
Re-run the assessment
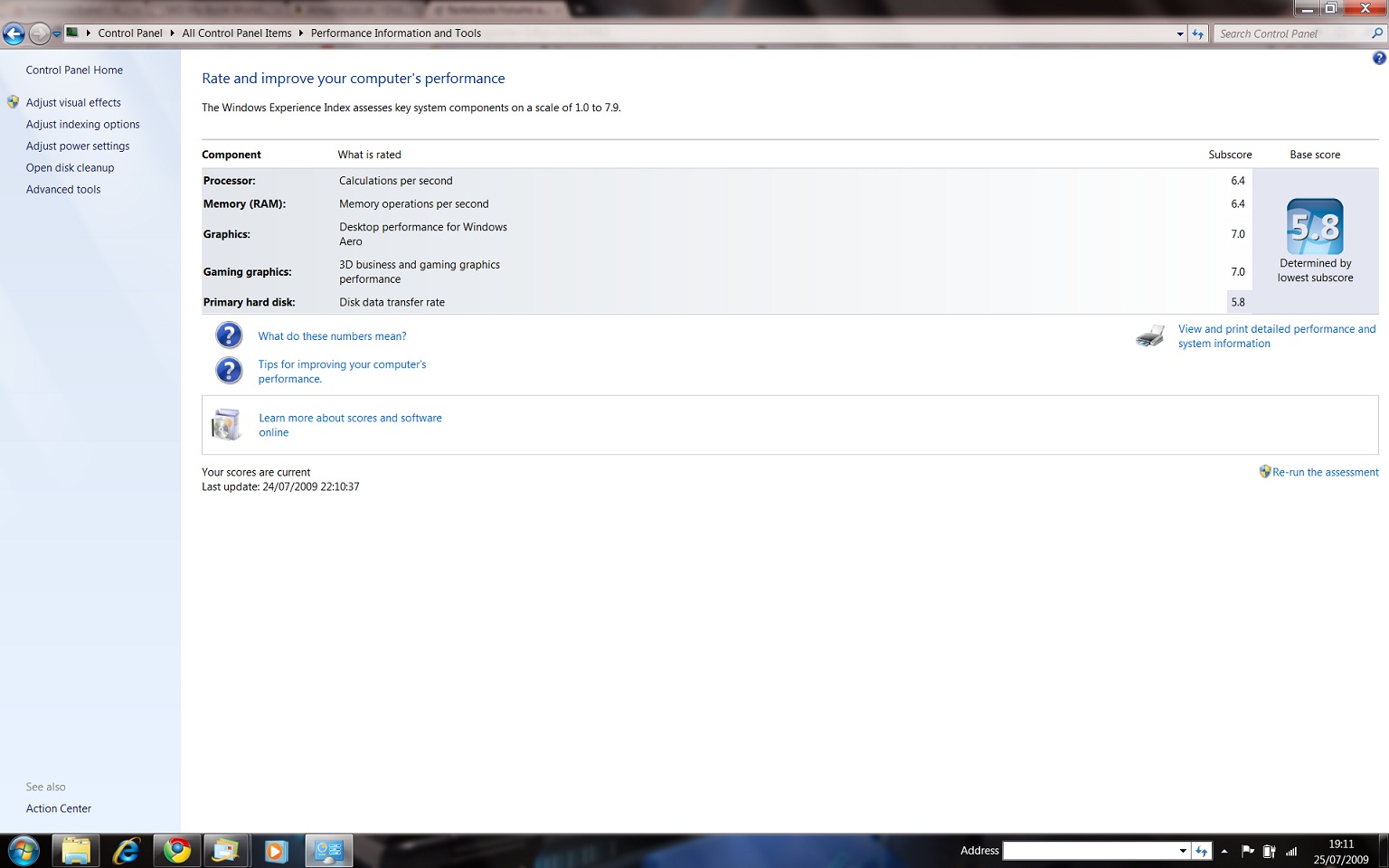click(1326, 472)
